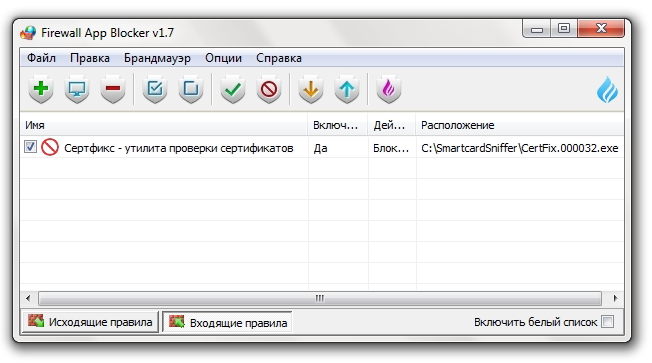Screen dimensions: 652x363
Task: Open the Файл menu
Action: coord(41,58)
